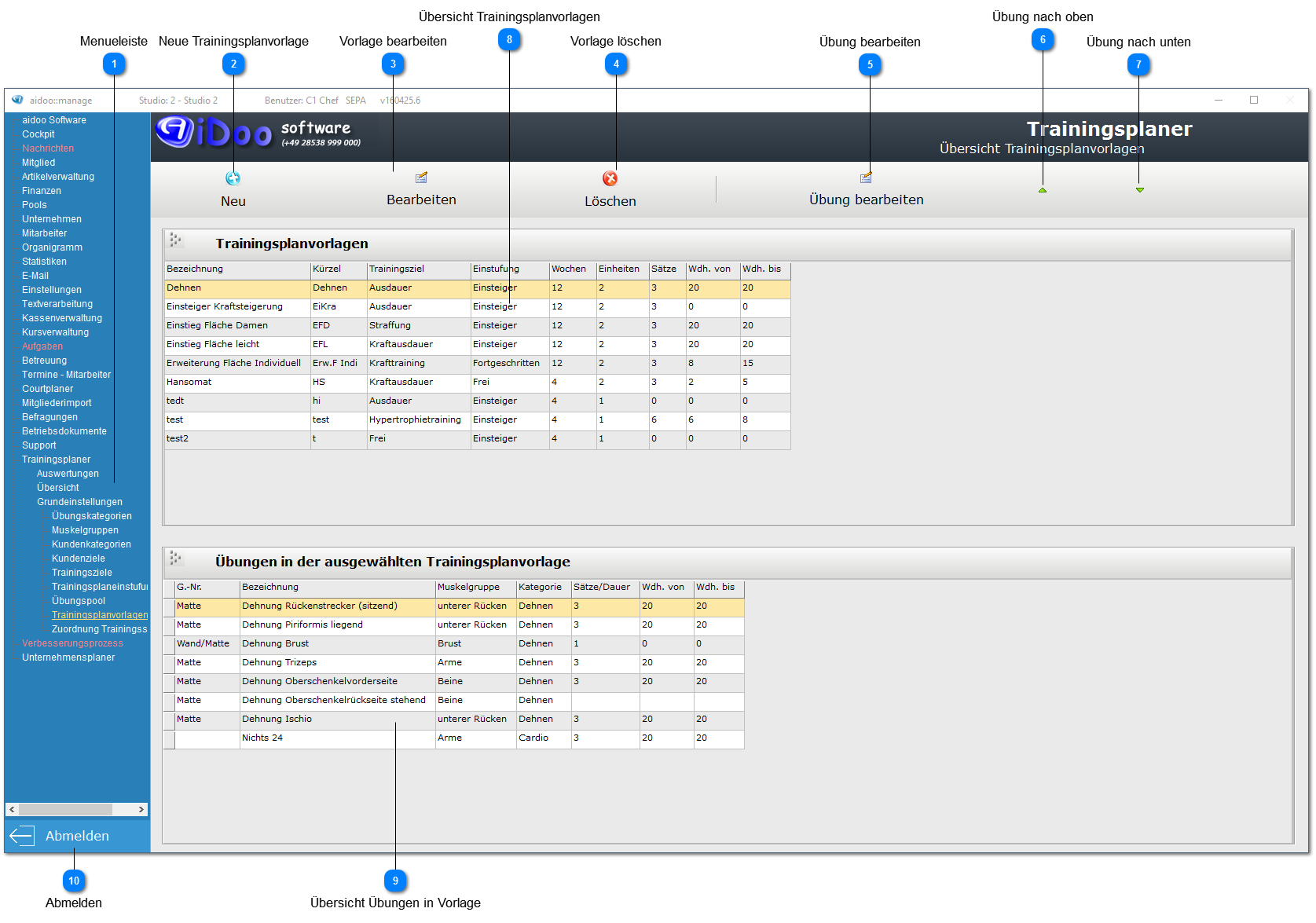Click the Abmelden button label
1316x923 pixels.
point(77,836)
